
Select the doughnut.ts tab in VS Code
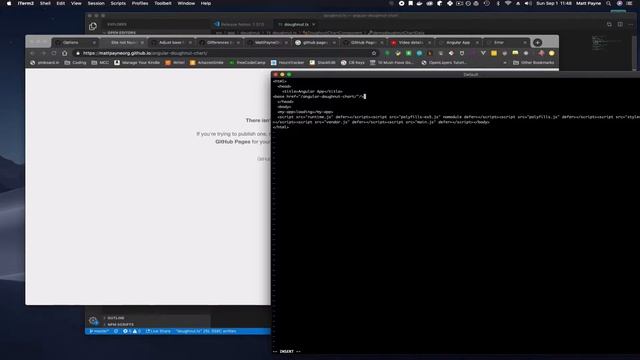coord(296,24)
